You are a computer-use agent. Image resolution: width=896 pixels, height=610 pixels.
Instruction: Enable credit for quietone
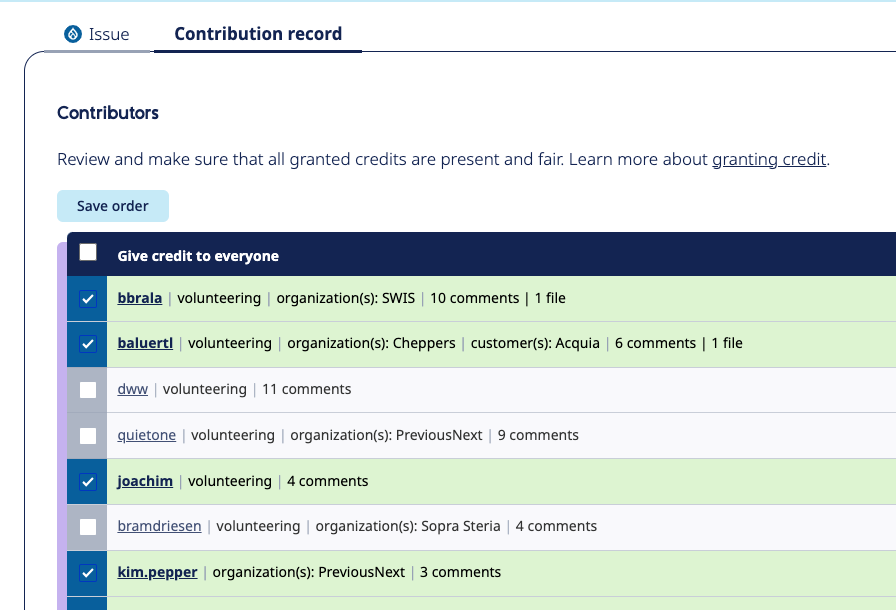coord(87,435)
